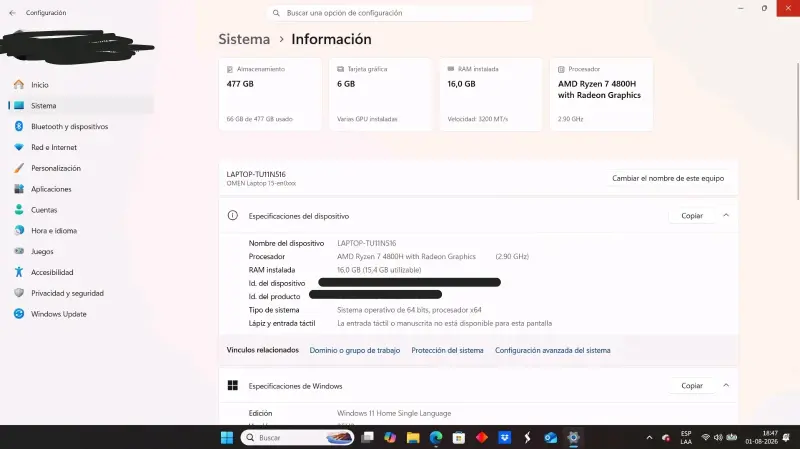Click the search settings input field
Screen dimensions: 800x449
coord(399,13)
